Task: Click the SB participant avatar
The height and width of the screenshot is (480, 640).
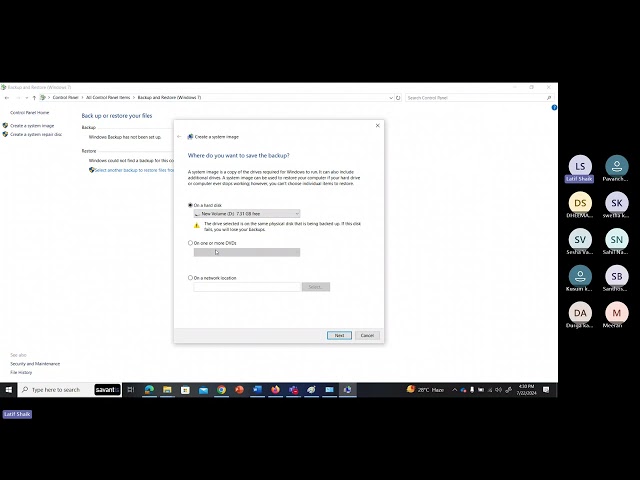Action: click(617, 276)
